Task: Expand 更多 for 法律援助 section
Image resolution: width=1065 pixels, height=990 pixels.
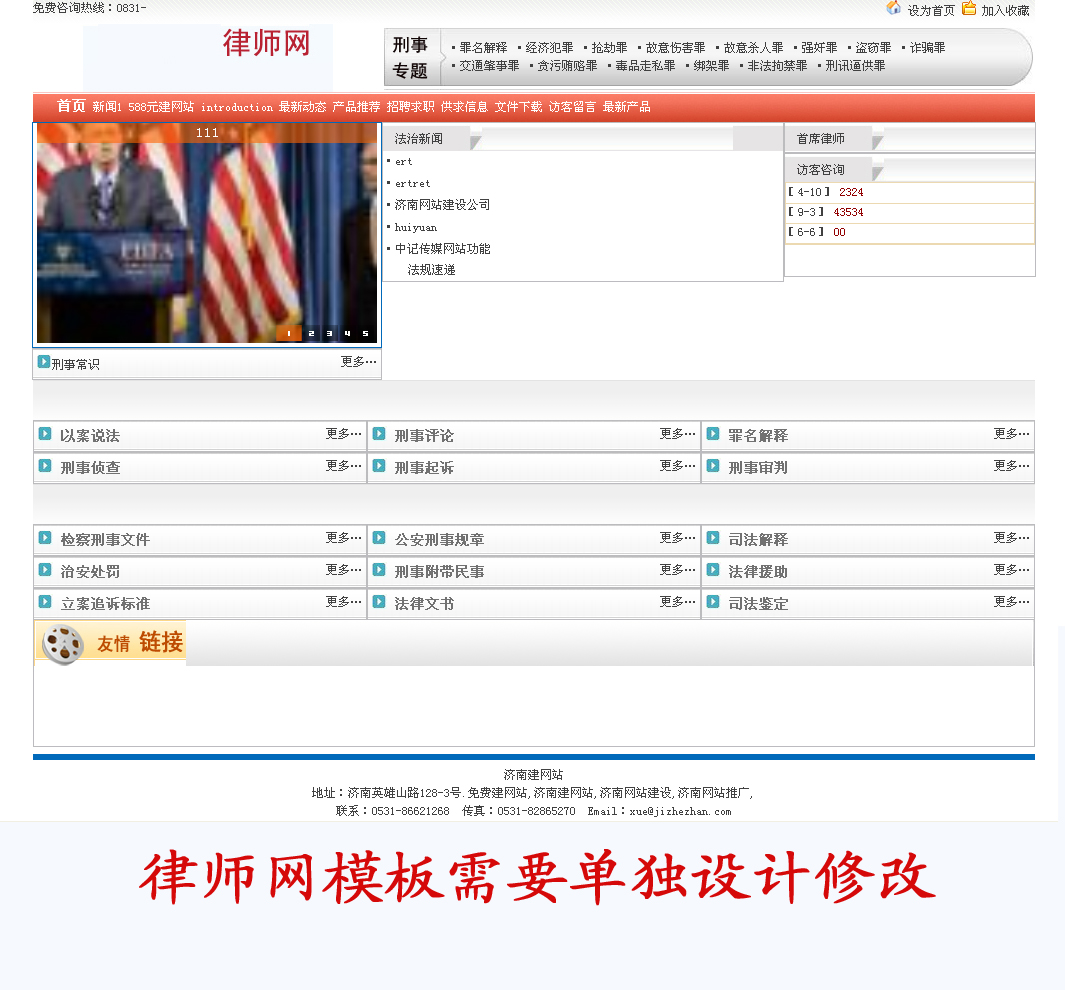Action: tap(1011, 570)
